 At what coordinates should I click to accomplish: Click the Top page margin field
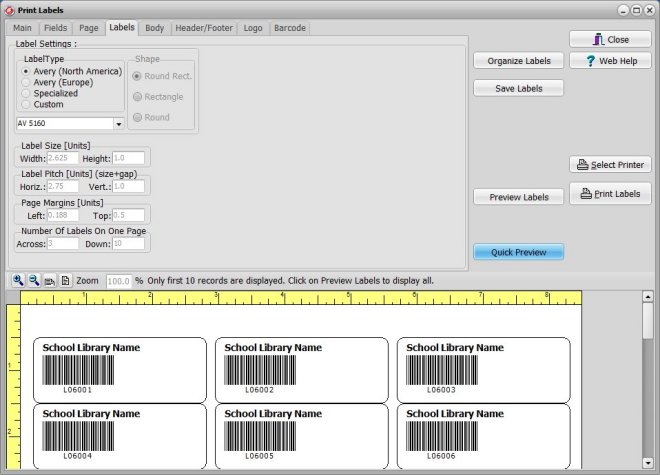pos(128,215)
